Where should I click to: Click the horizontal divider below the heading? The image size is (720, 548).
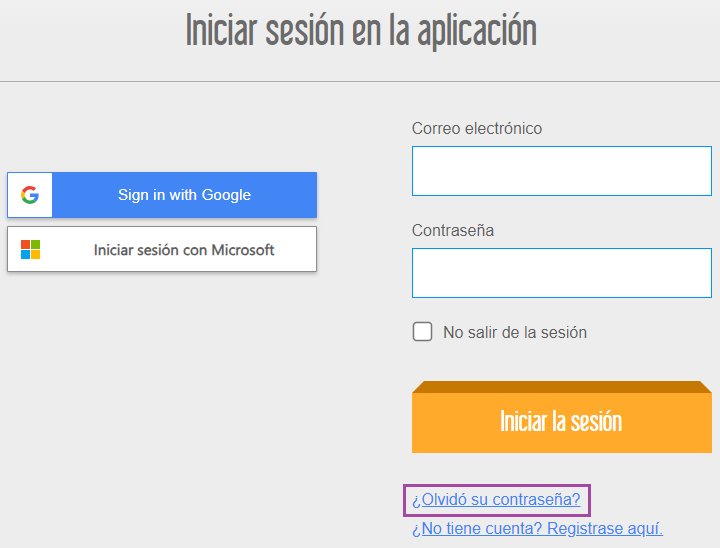coord(360,81)
